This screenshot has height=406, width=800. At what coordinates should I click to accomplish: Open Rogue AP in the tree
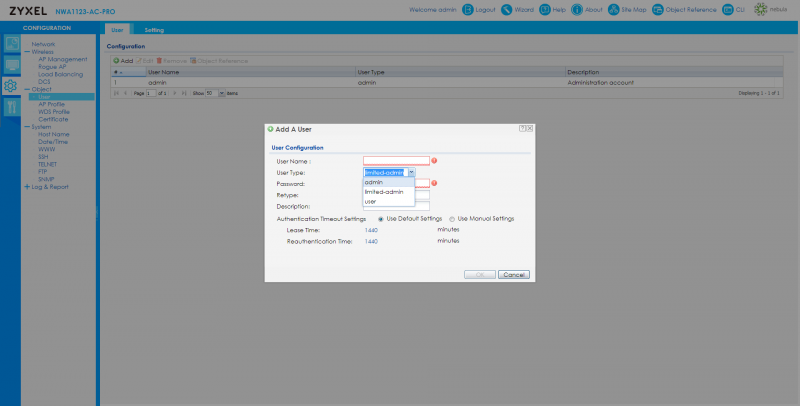(x=52, y=67)
